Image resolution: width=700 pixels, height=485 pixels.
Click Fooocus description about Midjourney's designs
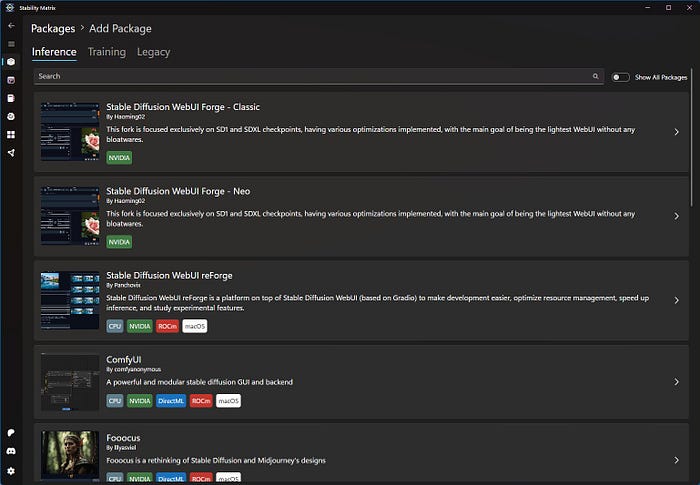point(216,460)
